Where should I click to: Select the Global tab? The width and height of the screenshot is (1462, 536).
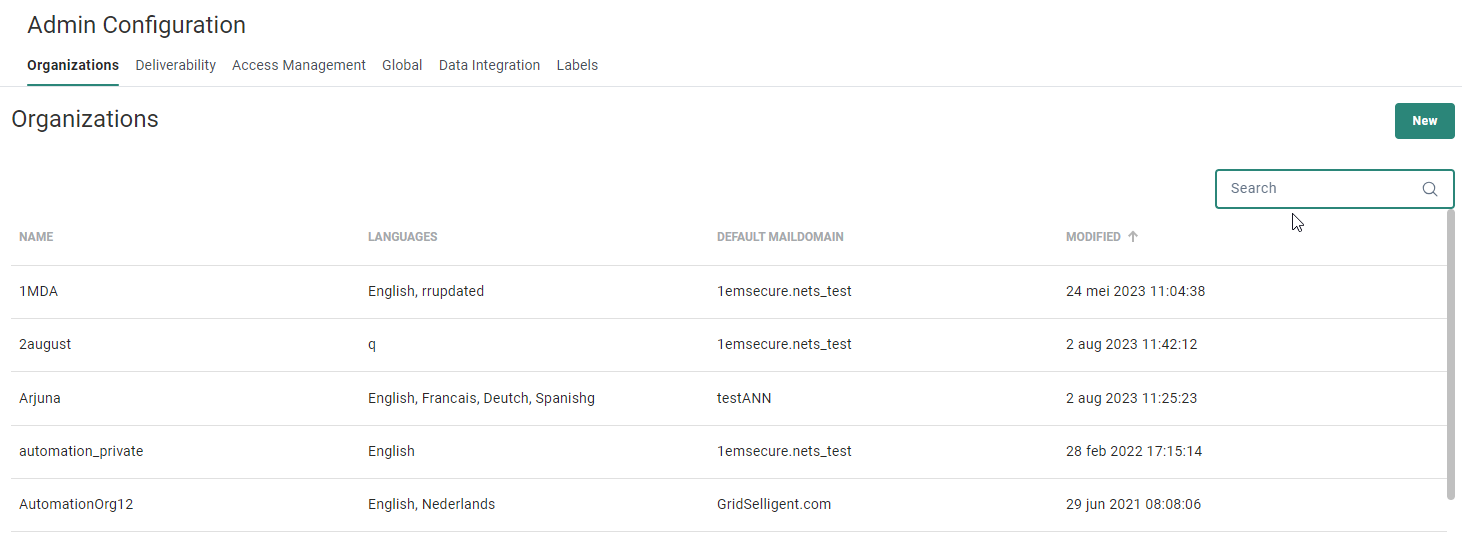pos(402,65)
